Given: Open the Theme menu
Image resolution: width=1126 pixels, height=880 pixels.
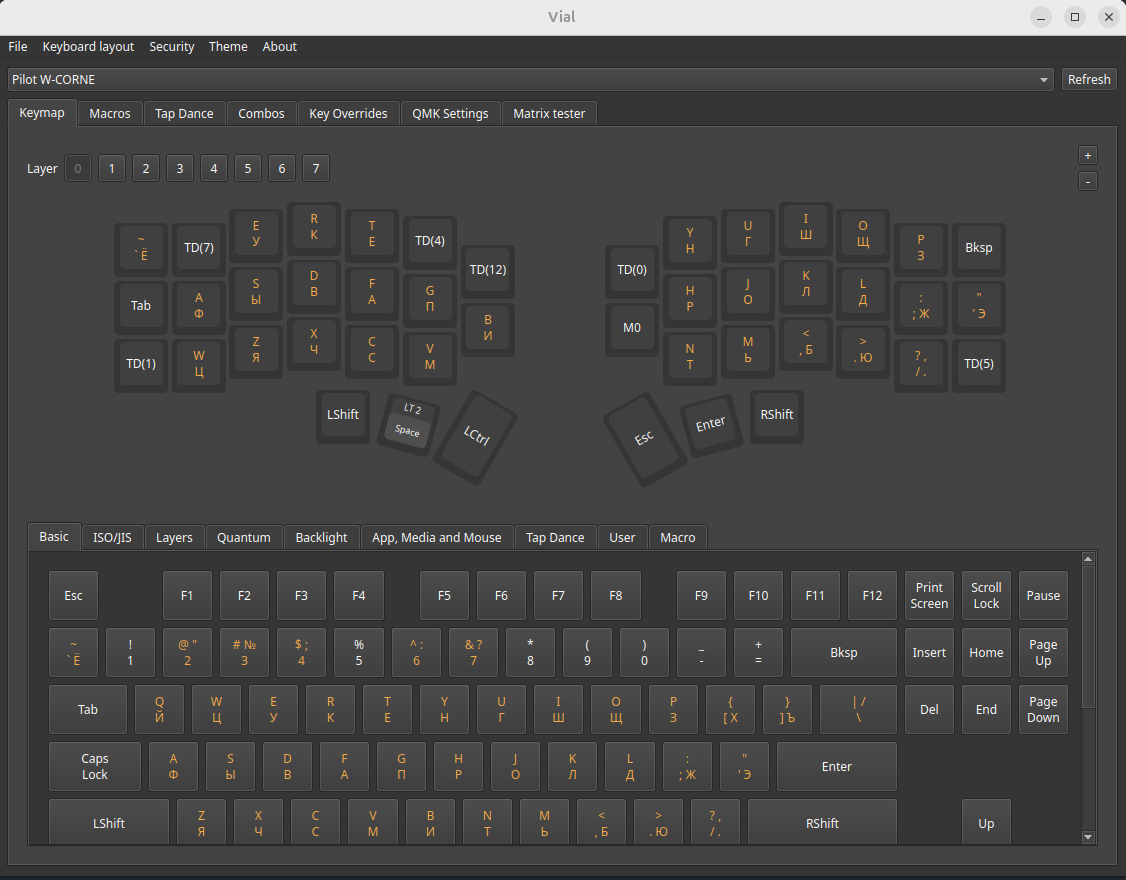Looking at the screenshot, I should (x=228, y=47).
